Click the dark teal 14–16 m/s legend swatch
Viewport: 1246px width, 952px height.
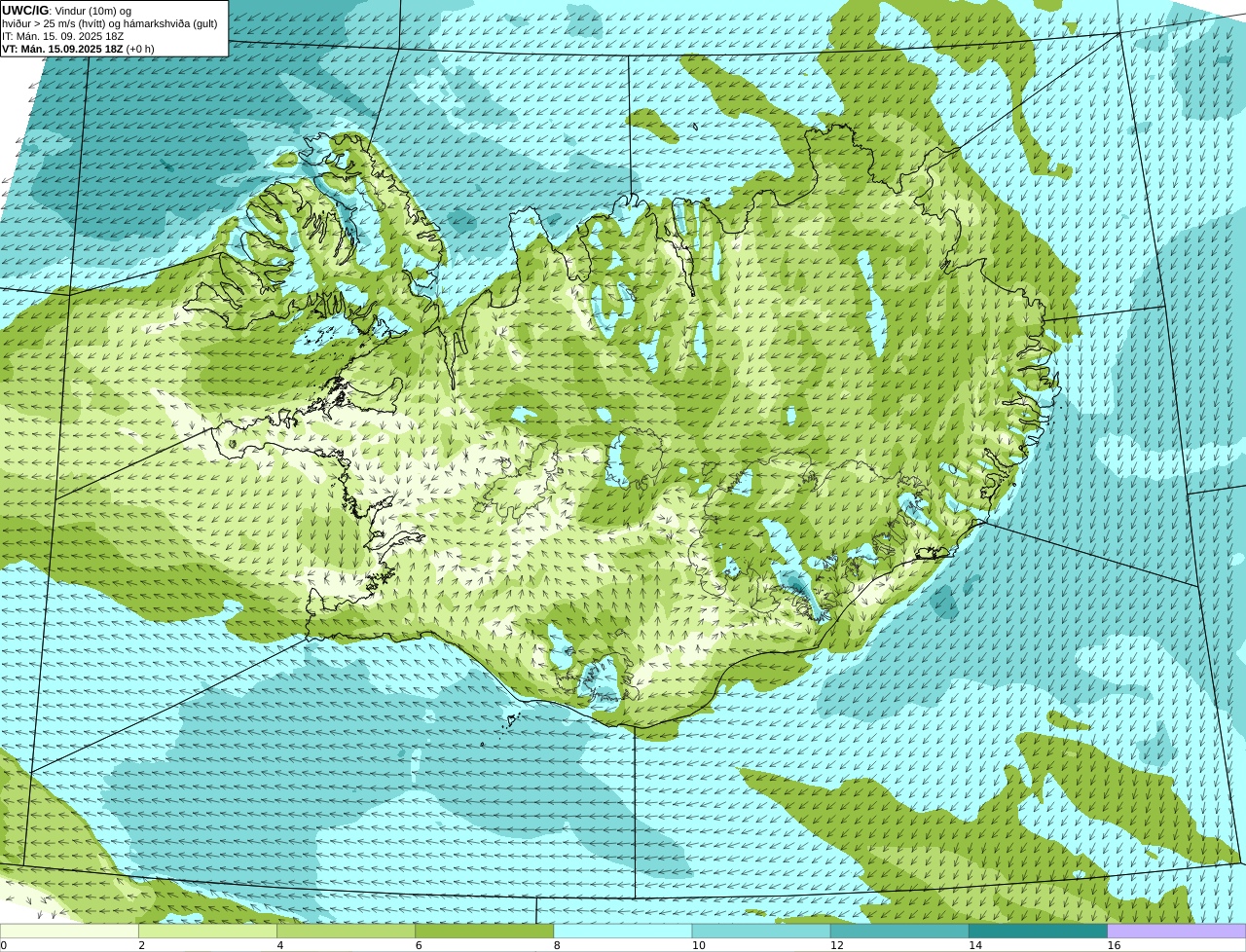coord(1038,932)
